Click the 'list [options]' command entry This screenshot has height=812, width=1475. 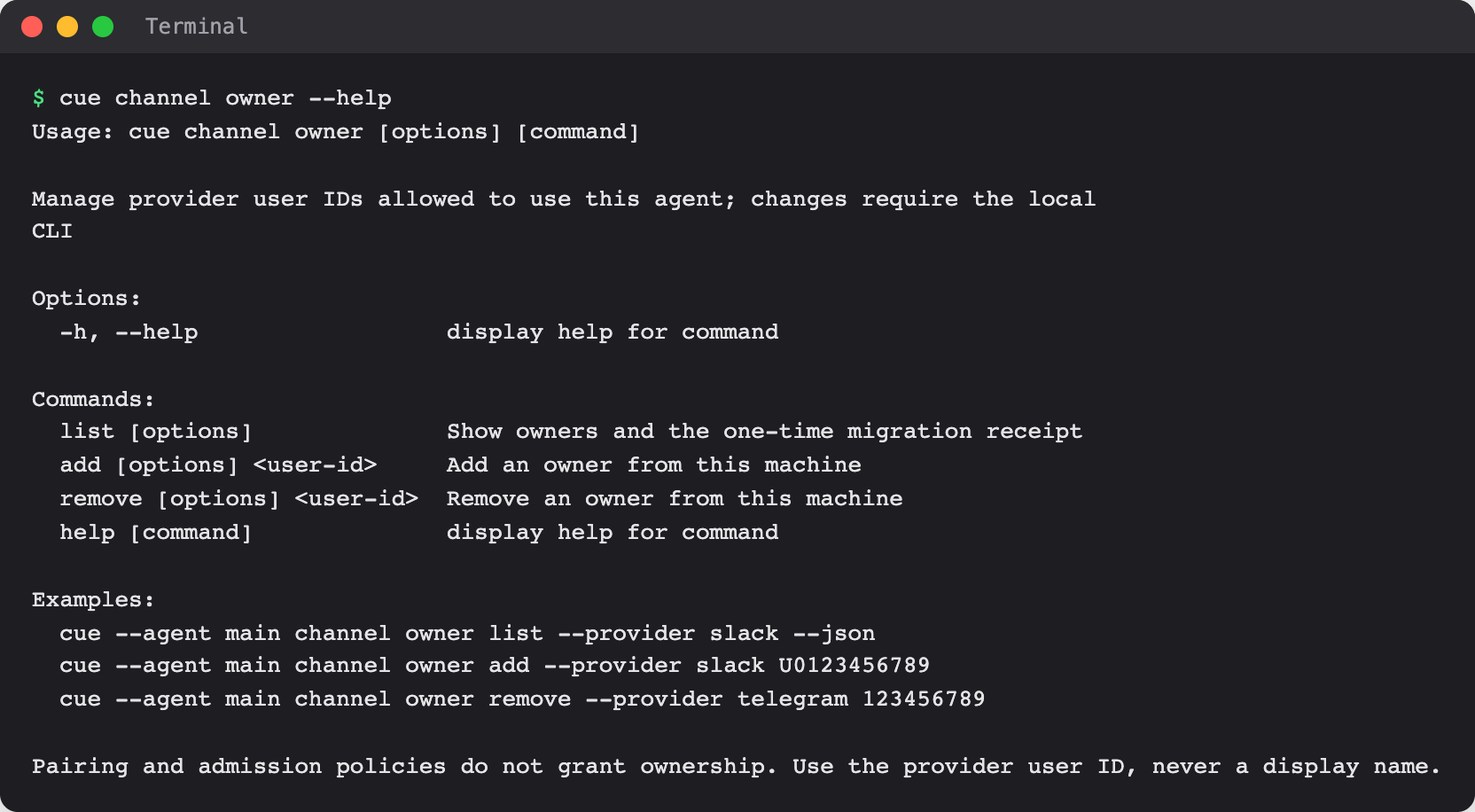tap(156, 432)
